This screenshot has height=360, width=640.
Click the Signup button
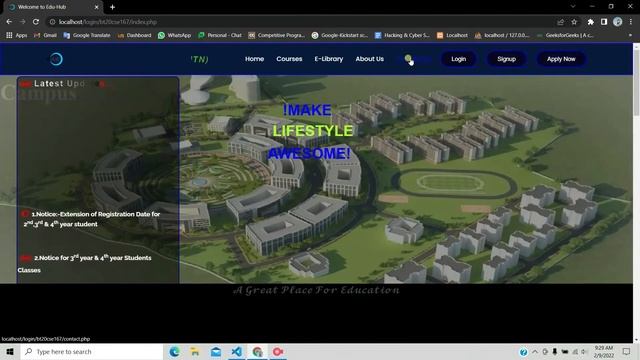point(507,59)
